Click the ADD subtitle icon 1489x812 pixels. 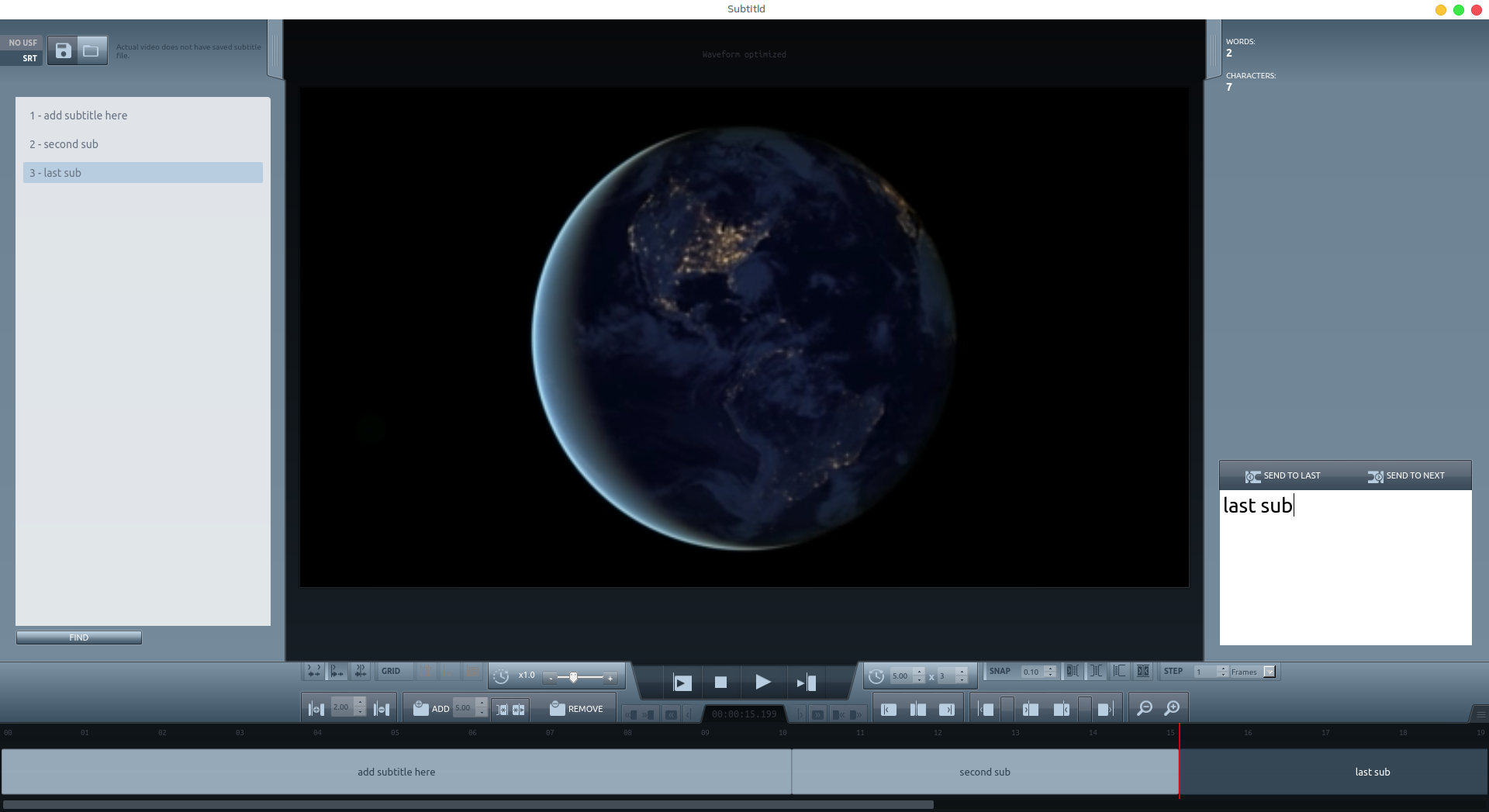click(421, 709)
